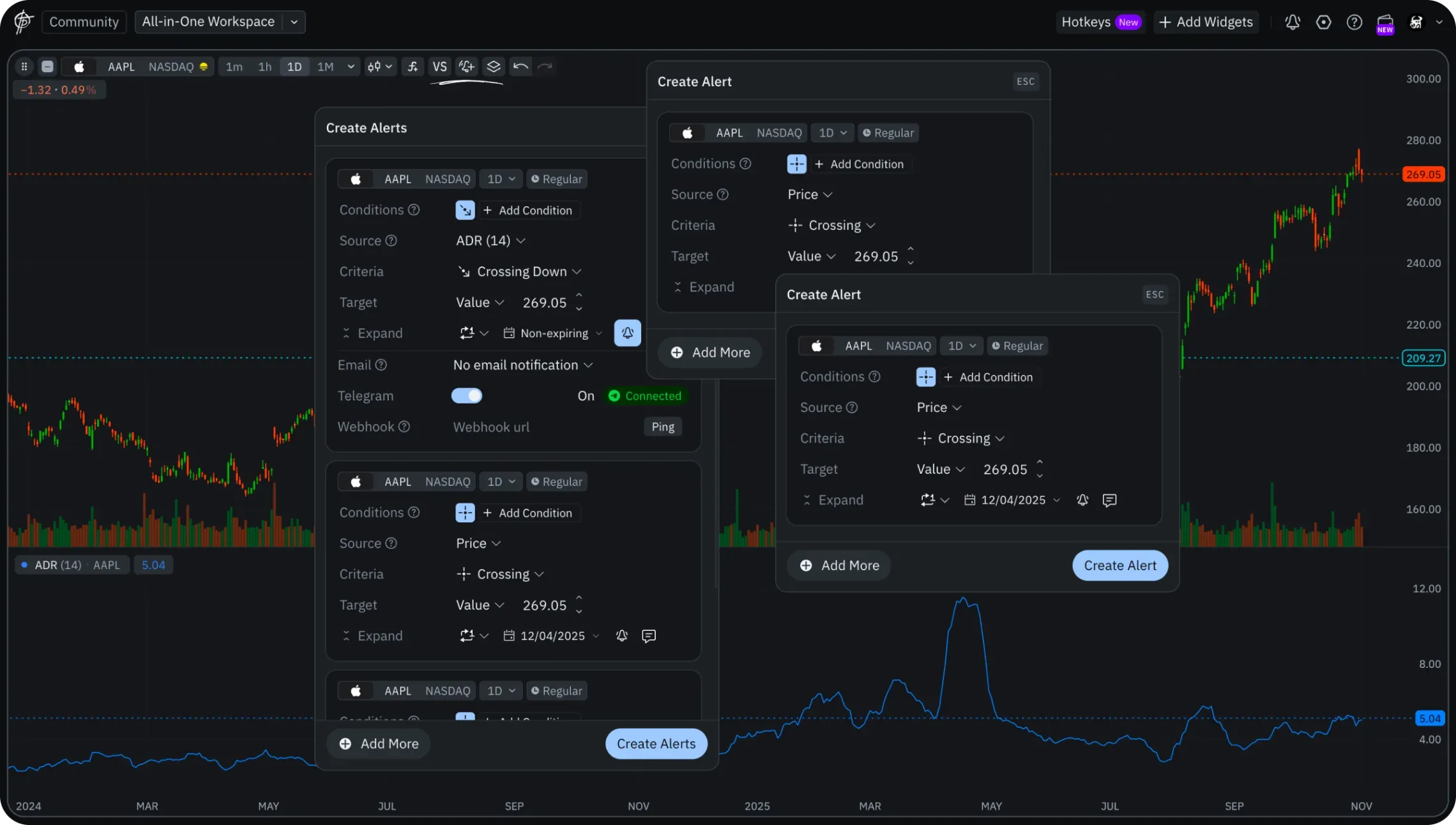Select the 1h timeframe tab
This screenshot has width=1456, height=825.
click(x=264, y=66)
